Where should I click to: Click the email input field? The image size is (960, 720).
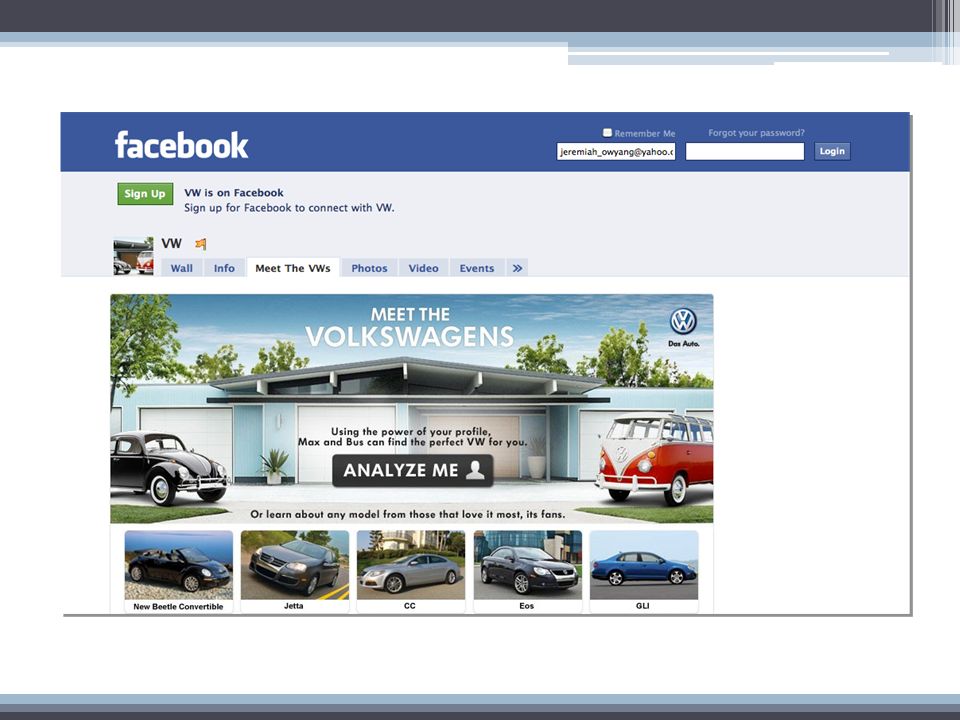tap(616, 152)
